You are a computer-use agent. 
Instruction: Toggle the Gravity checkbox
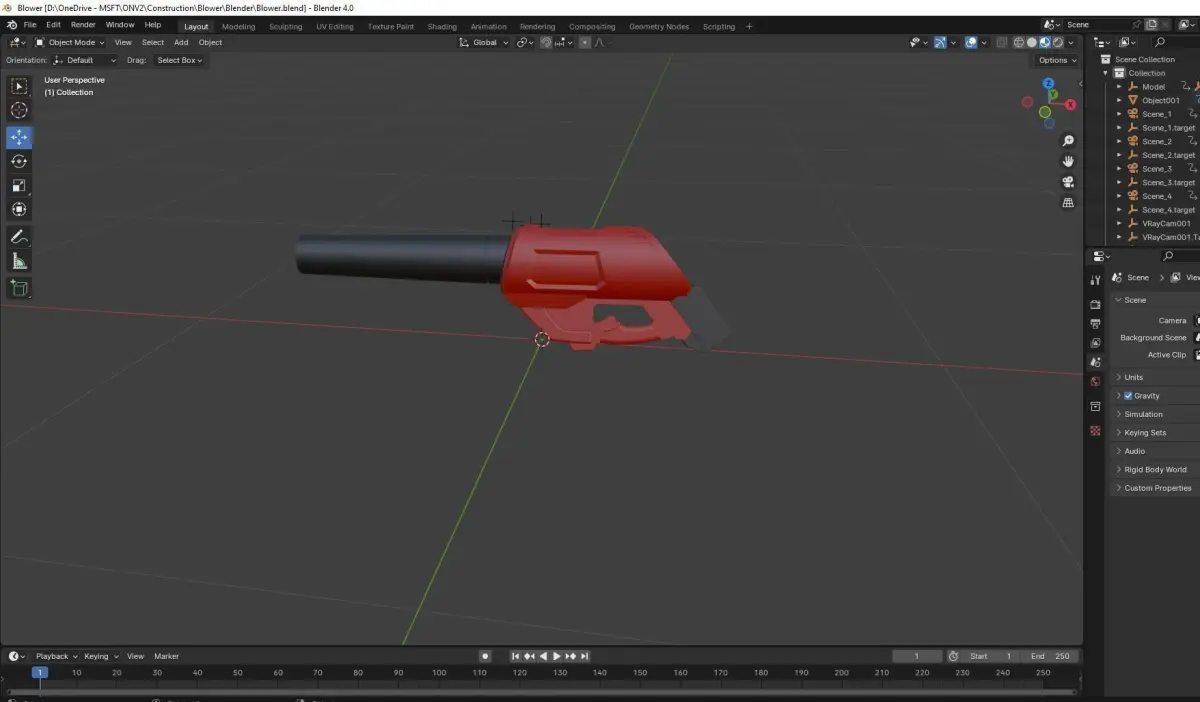coord(1128,396)
